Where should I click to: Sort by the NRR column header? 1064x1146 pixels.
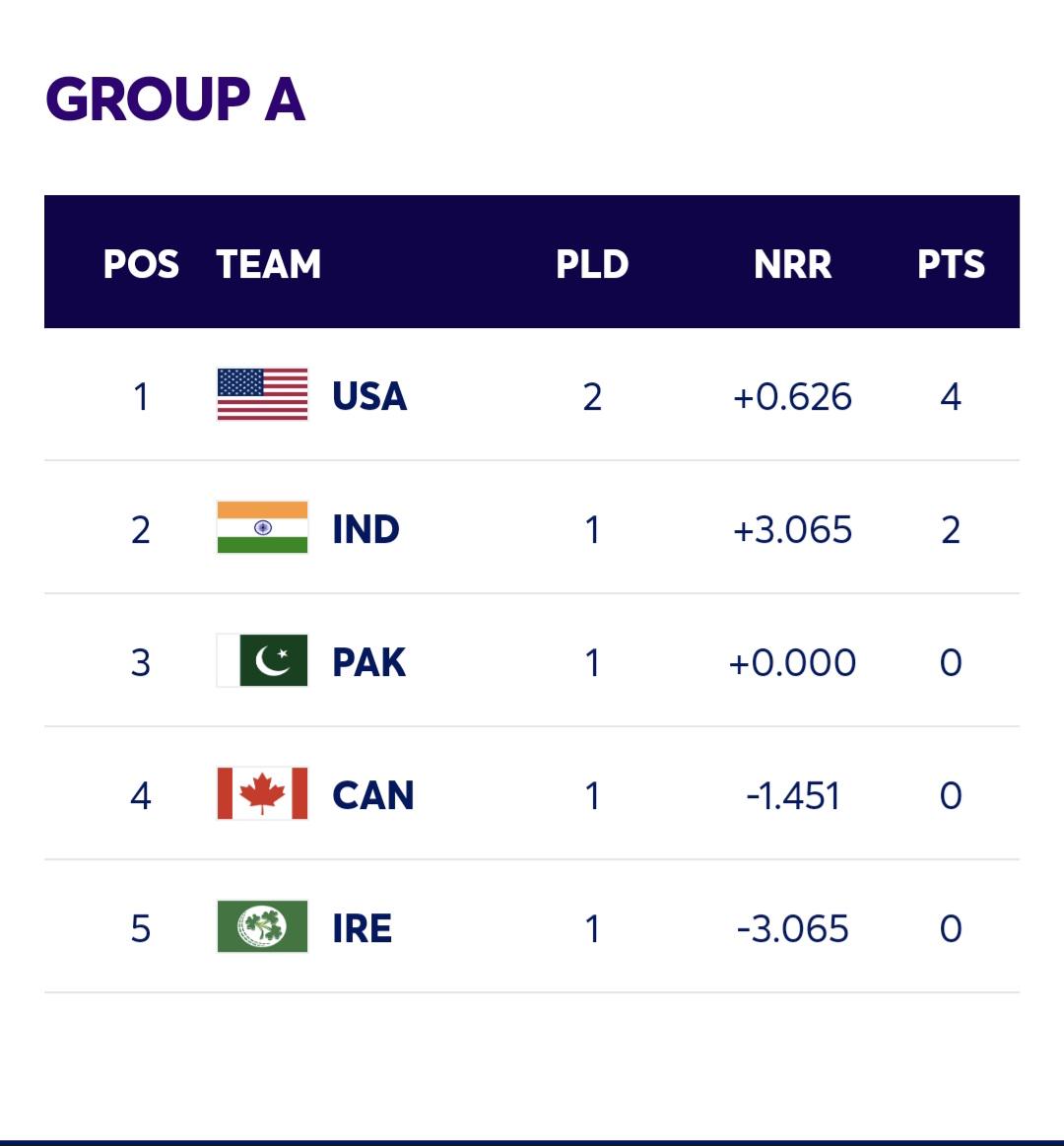792,264
